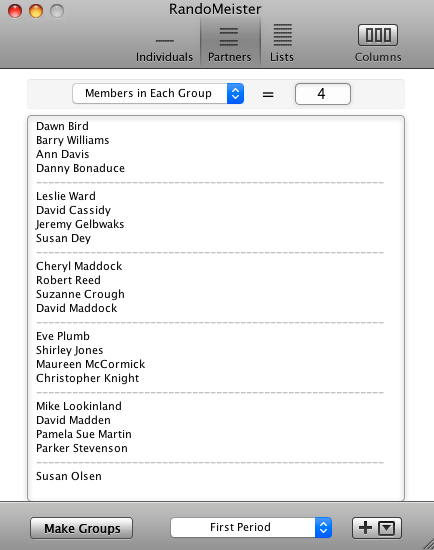Click the group size number field
This screenshot has width=434, height=550.
tap(323, 94)
